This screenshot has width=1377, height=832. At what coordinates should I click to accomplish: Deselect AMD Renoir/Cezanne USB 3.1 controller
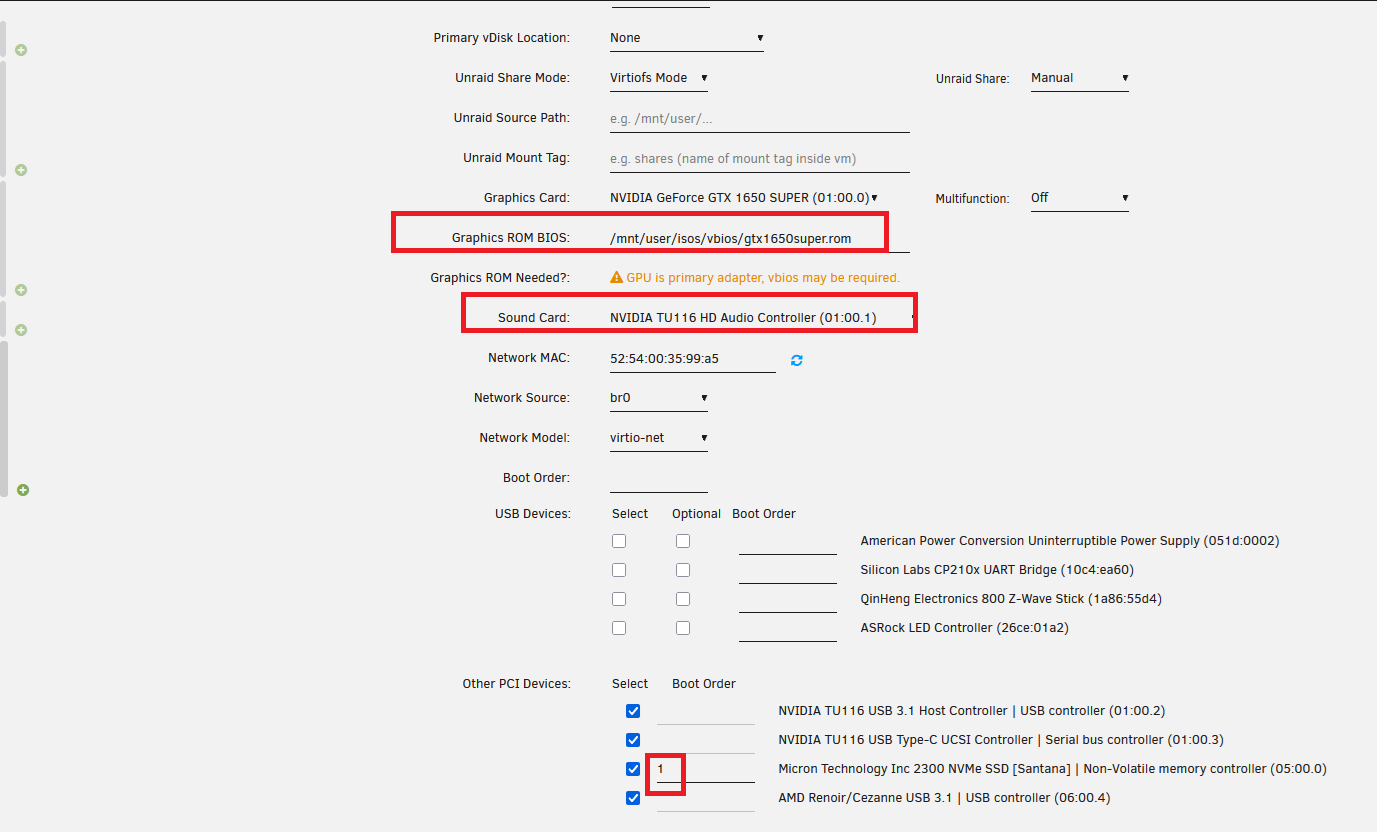click(x=632, y=798)
